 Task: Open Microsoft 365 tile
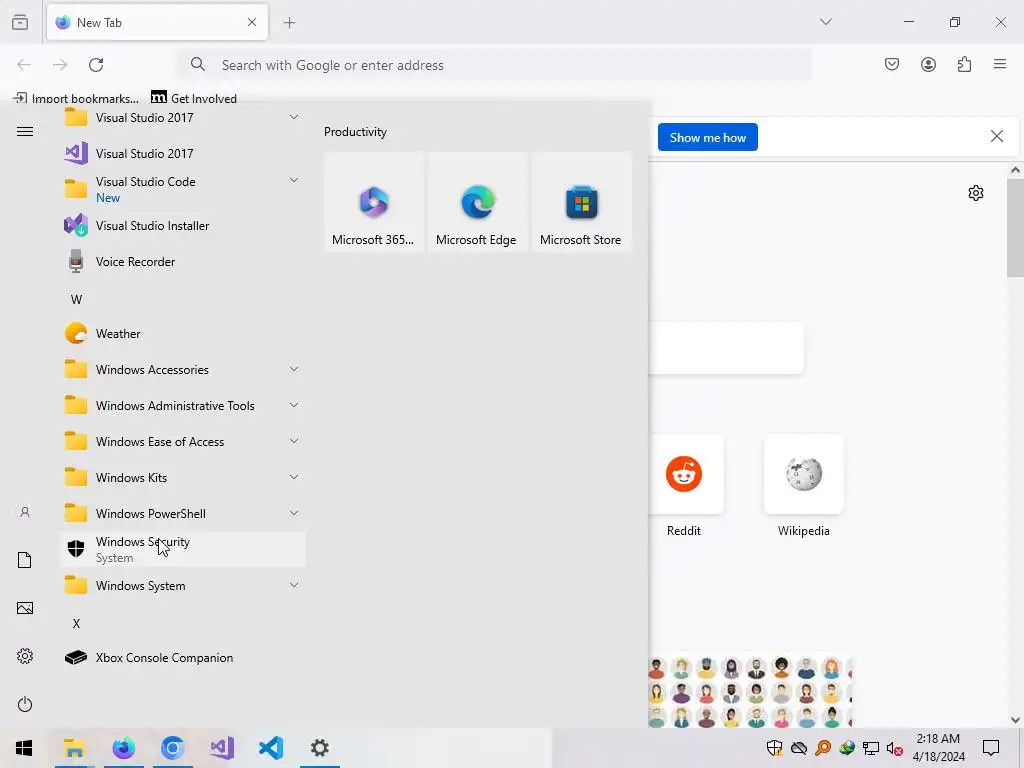click(374, 202)
